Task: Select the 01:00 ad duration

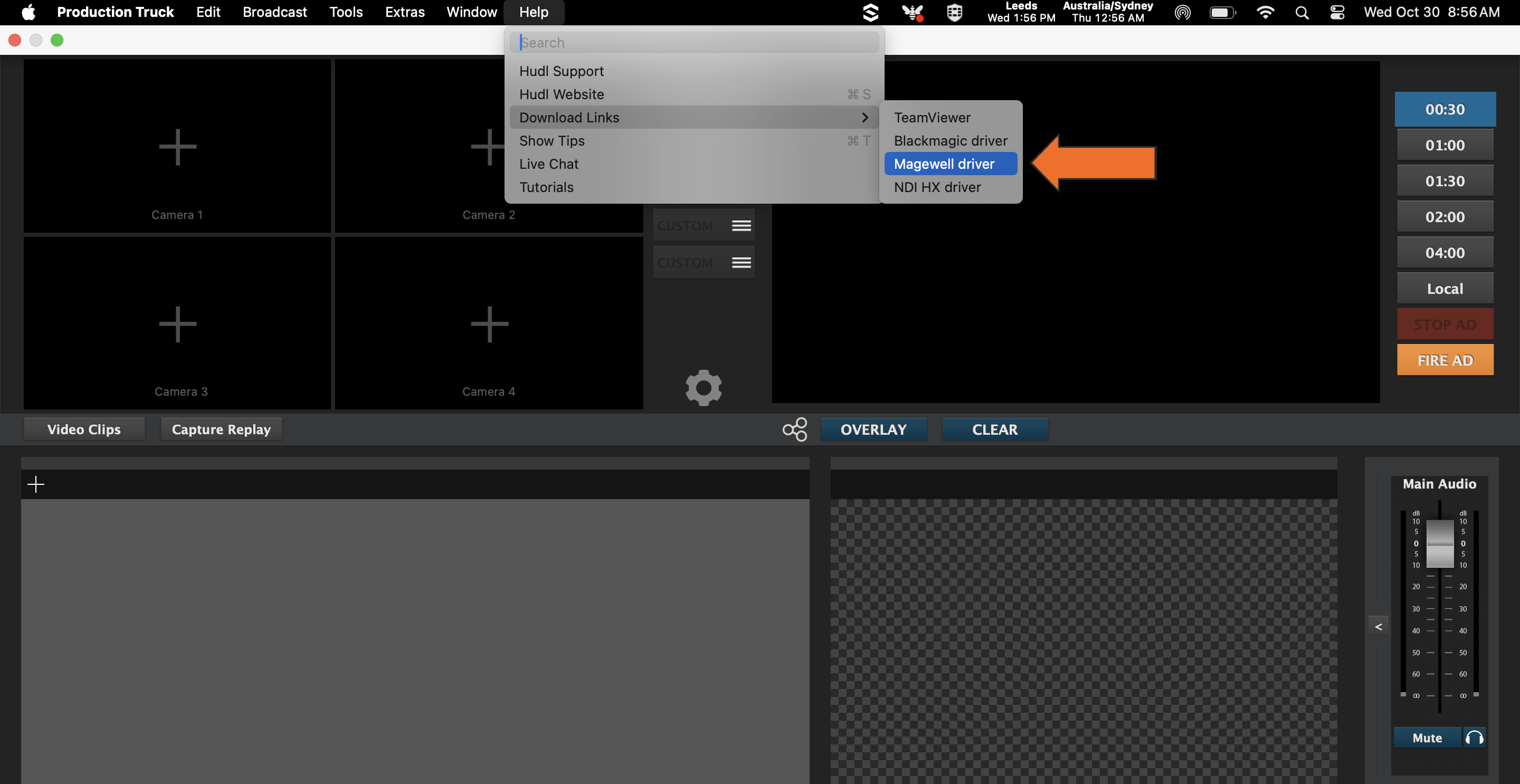Action: point(1445,145)
